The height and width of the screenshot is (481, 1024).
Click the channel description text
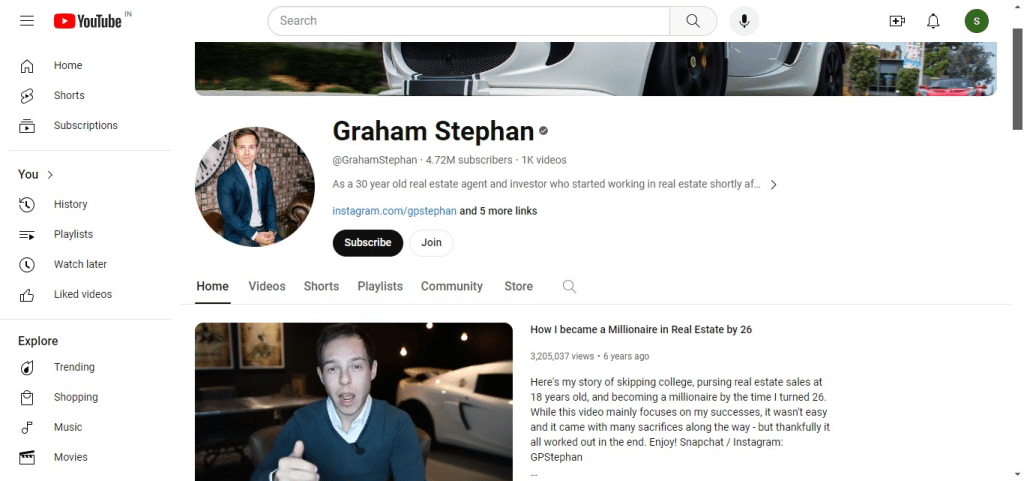pos(547,185)
